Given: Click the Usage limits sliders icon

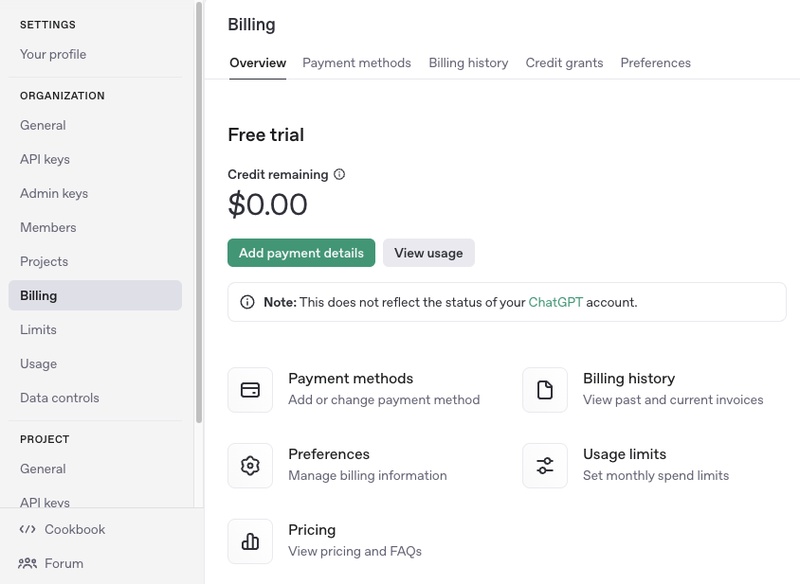Looking at the screenshot, I should coord(545,466).
